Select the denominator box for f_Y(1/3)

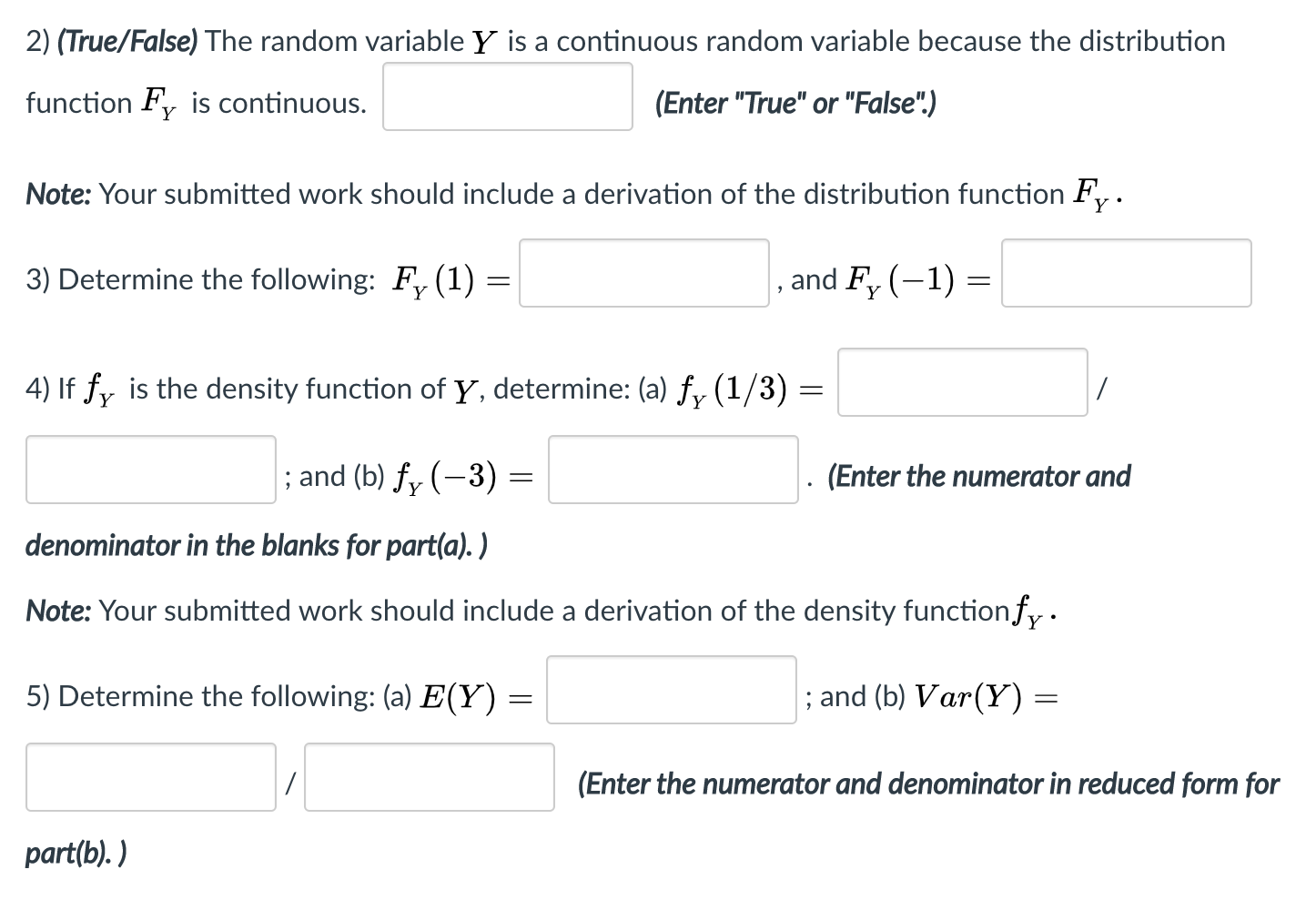[x=151, y=469]
